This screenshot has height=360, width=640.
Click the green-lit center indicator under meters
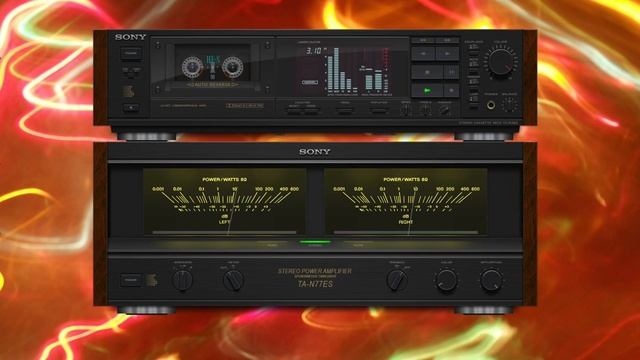(x=315, y=242)
